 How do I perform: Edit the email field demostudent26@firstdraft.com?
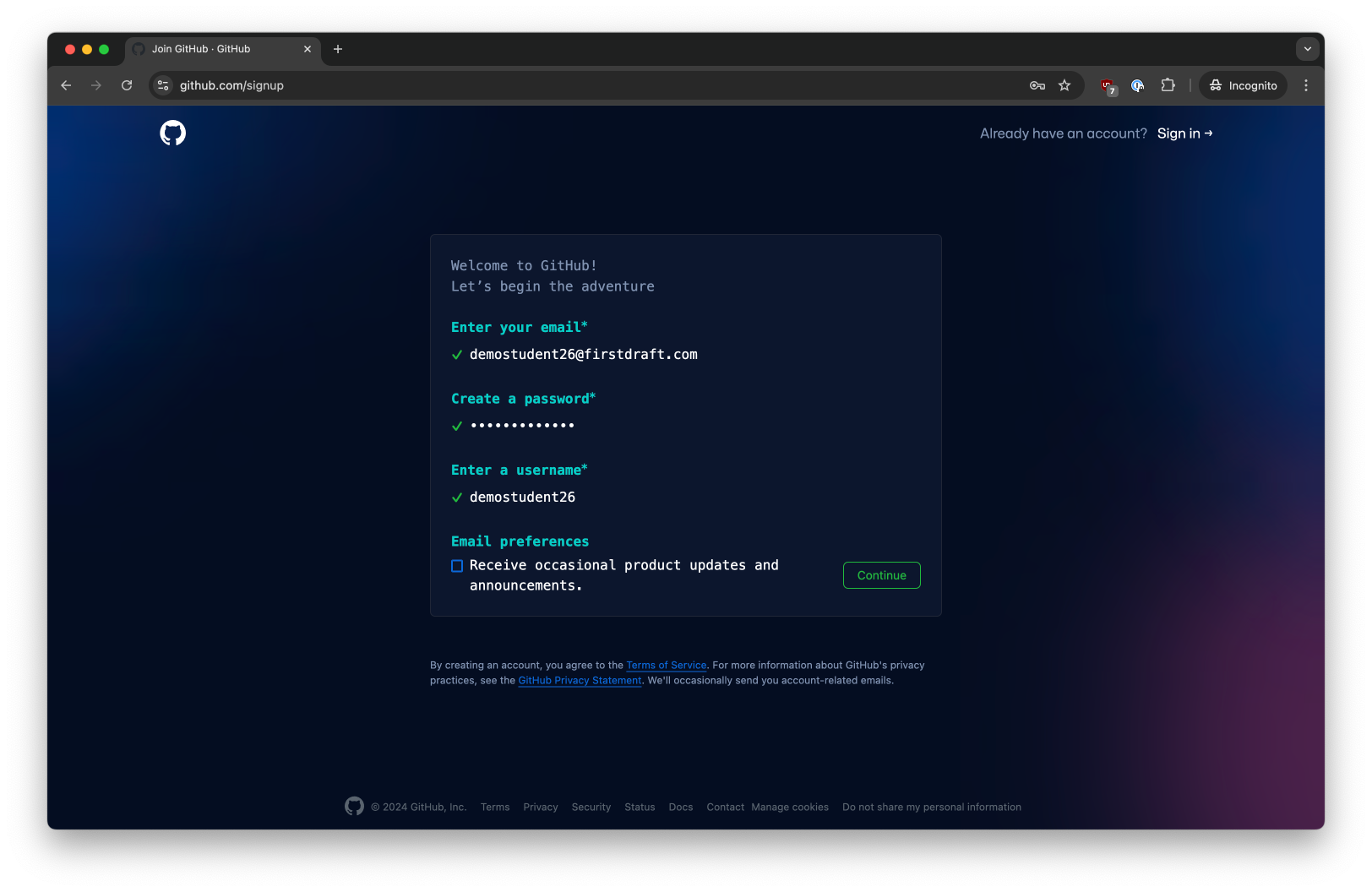click(584, 355)
